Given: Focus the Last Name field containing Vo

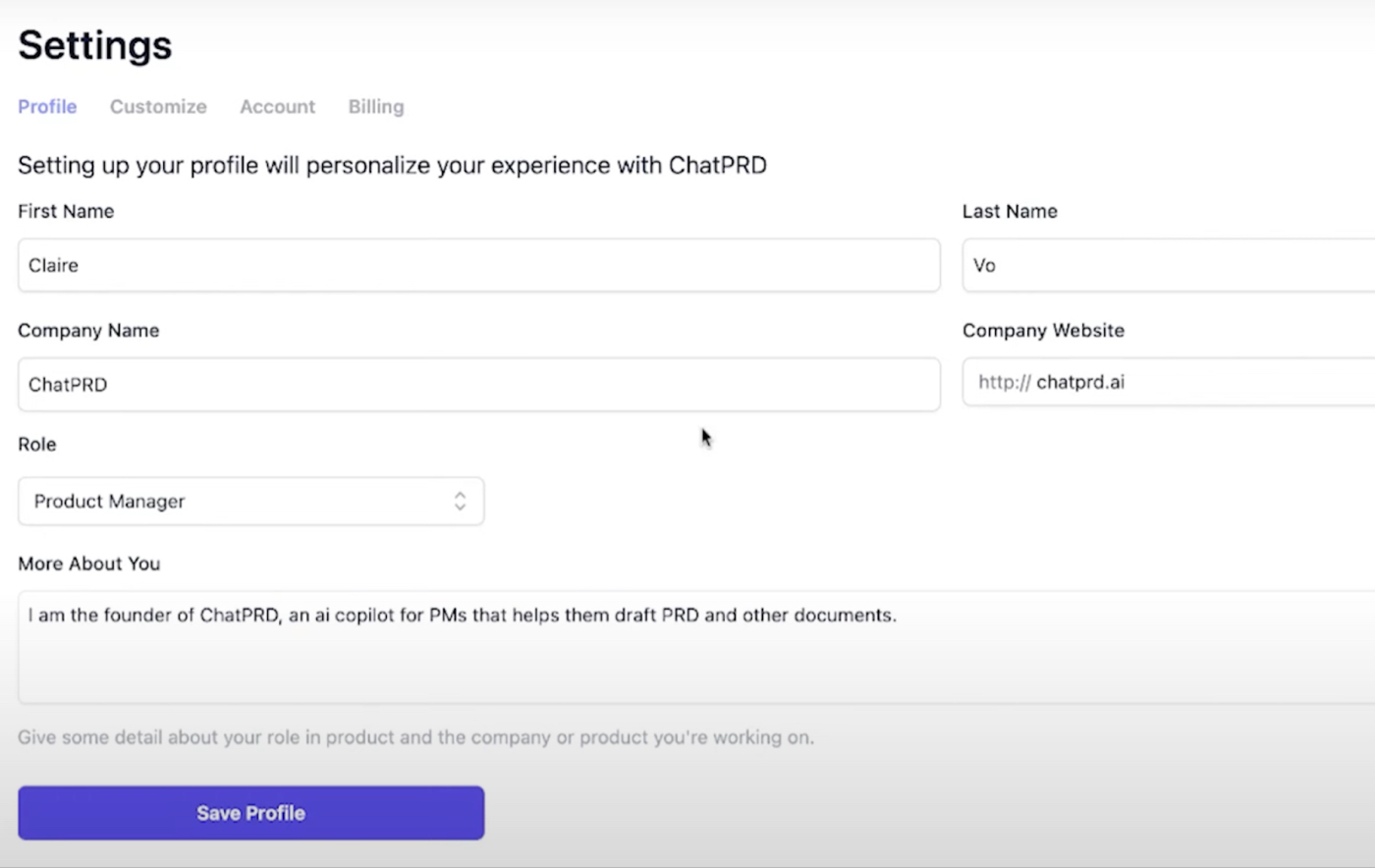Looking at the screenshot, I should pos(1169,265).
